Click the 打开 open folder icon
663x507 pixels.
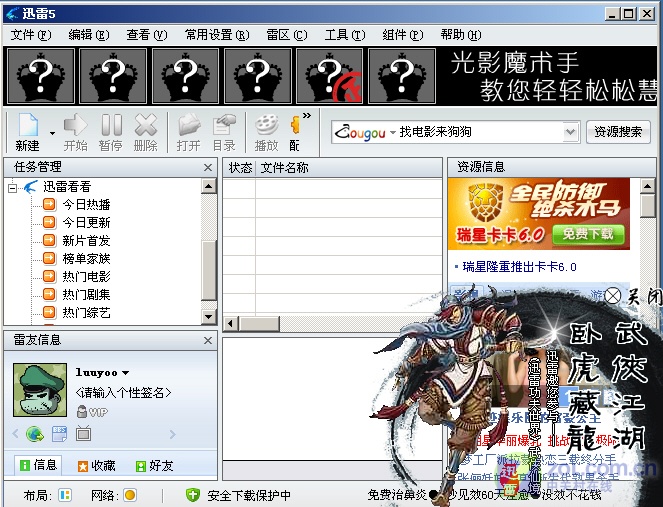pyautogui.click(x=189, y=132)
